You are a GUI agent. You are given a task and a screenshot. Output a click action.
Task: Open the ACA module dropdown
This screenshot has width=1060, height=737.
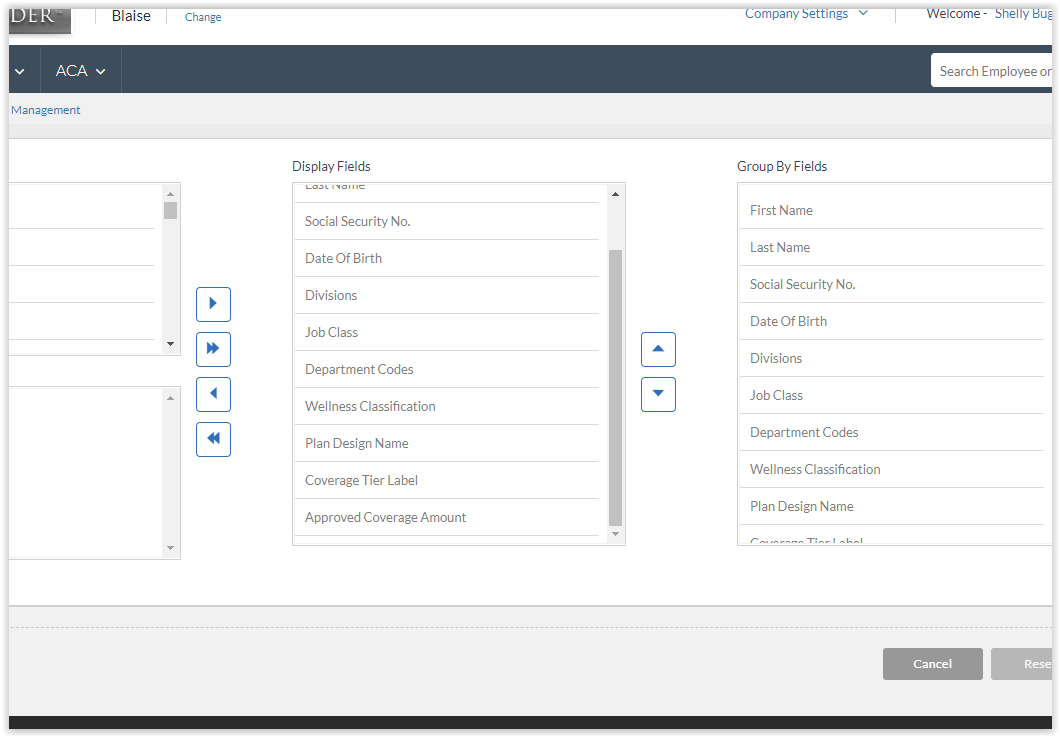(80, 70)
